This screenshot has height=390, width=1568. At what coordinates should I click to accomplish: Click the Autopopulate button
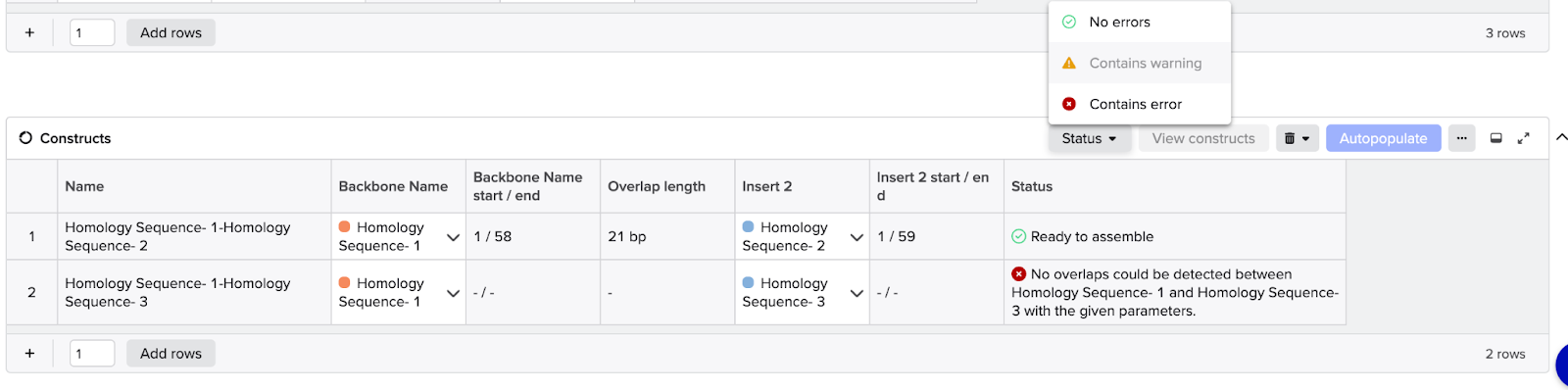pos(1383,138)
